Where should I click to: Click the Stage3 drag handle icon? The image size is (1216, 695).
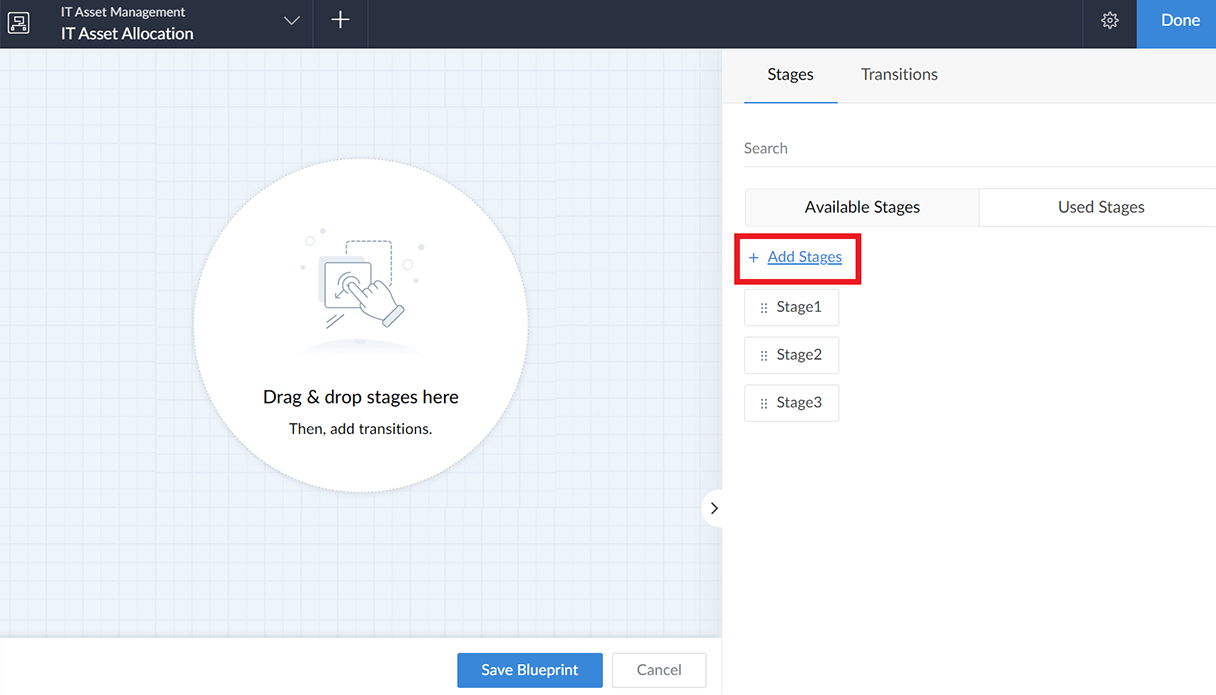pyautogui.click(x=763, y=403)
